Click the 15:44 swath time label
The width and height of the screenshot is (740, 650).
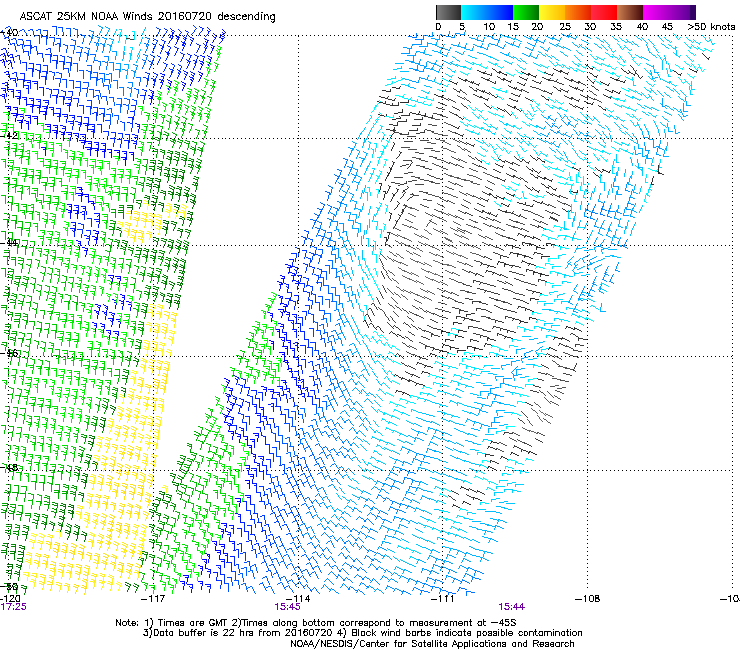(512, 607)
